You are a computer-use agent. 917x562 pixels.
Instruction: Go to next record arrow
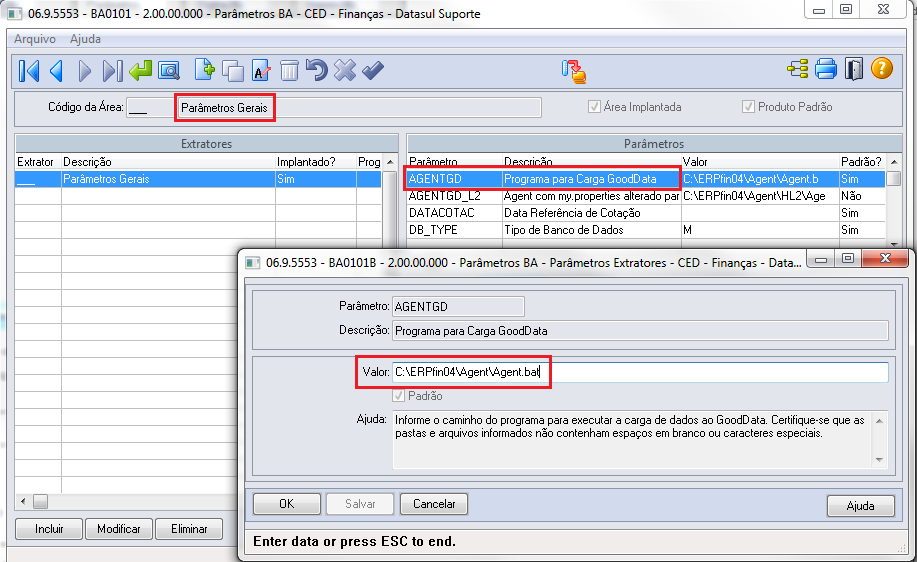[x=85, y=71]
